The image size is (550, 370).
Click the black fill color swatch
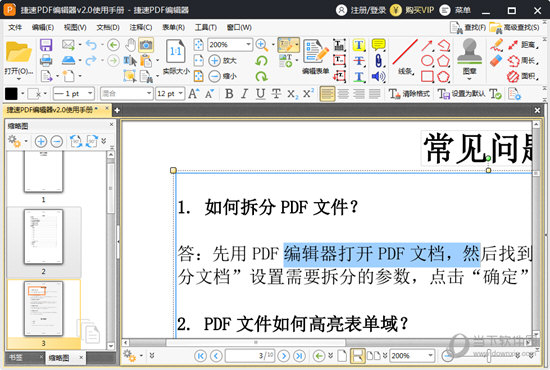click(x=11, y=94)
